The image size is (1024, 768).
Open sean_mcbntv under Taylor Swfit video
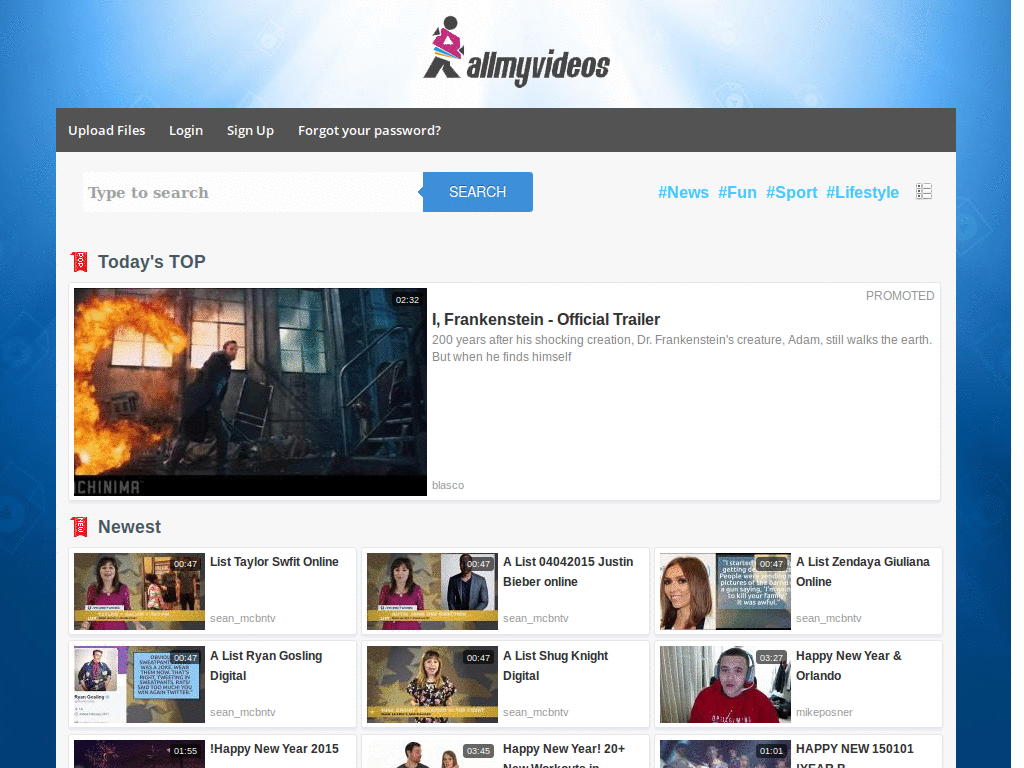click(243, 618)
